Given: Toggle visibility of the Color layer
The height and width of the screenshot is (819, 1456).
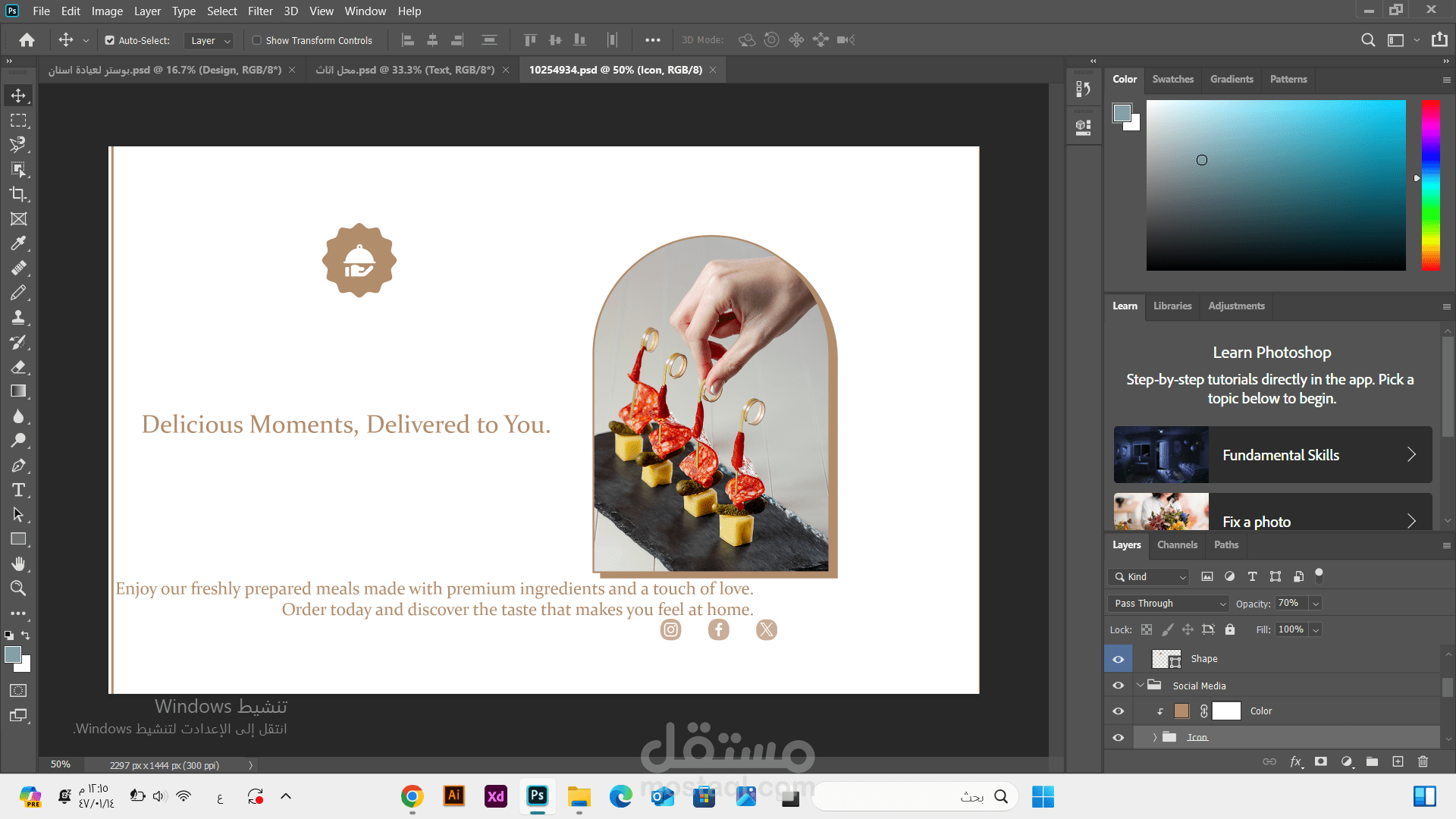Looking at the screenshot, I should pyautogui.click(x=1118, y=711).
